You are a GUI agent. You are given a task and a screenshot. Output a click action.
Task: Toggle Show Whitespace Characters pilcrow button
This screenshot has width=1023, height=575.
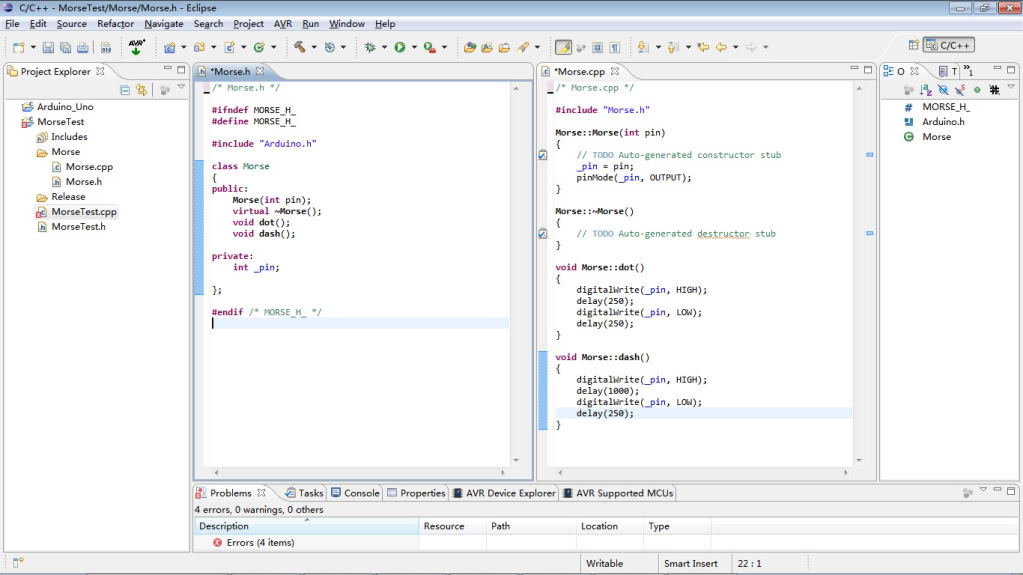[615, 47]
